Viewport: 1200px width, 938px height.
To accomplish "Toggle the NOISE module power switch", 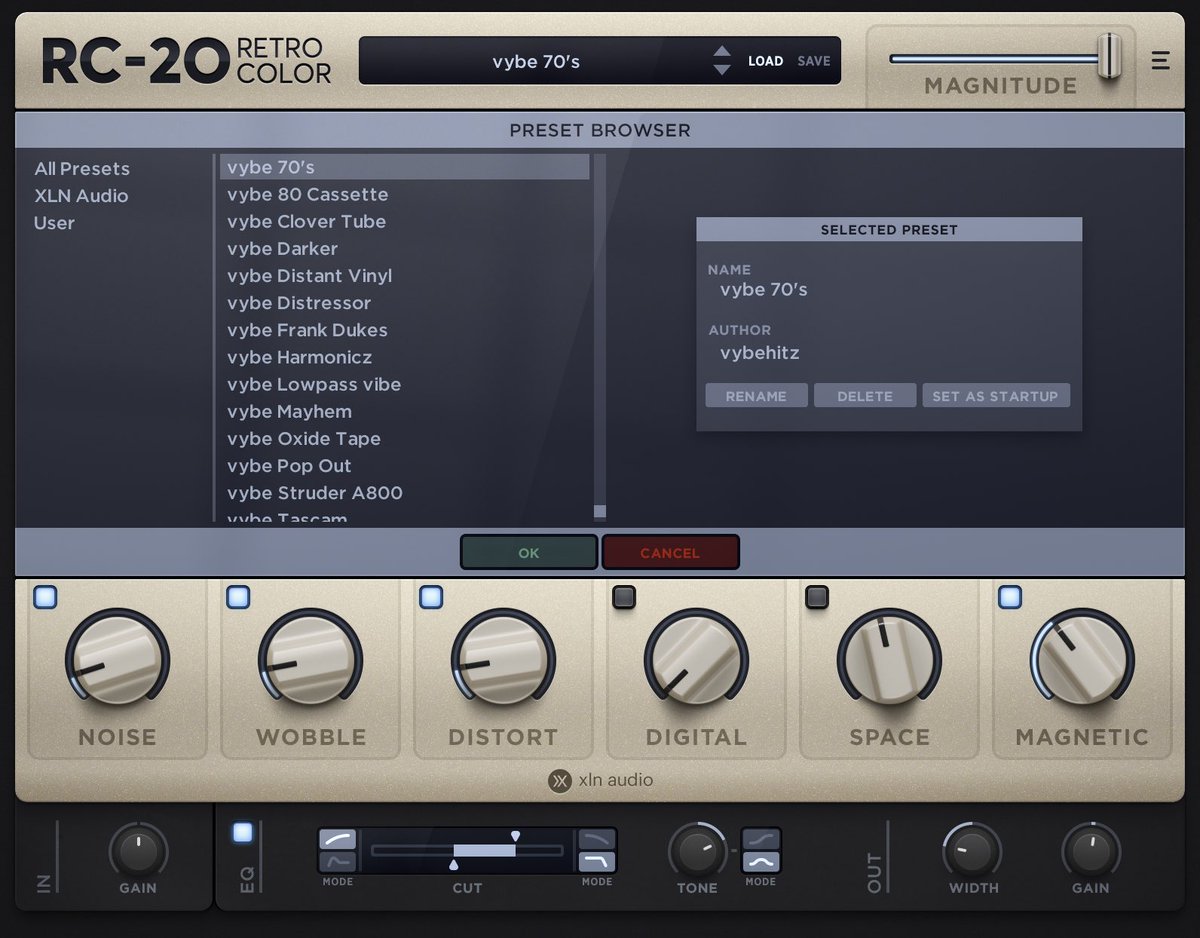I will click(45, 597).
